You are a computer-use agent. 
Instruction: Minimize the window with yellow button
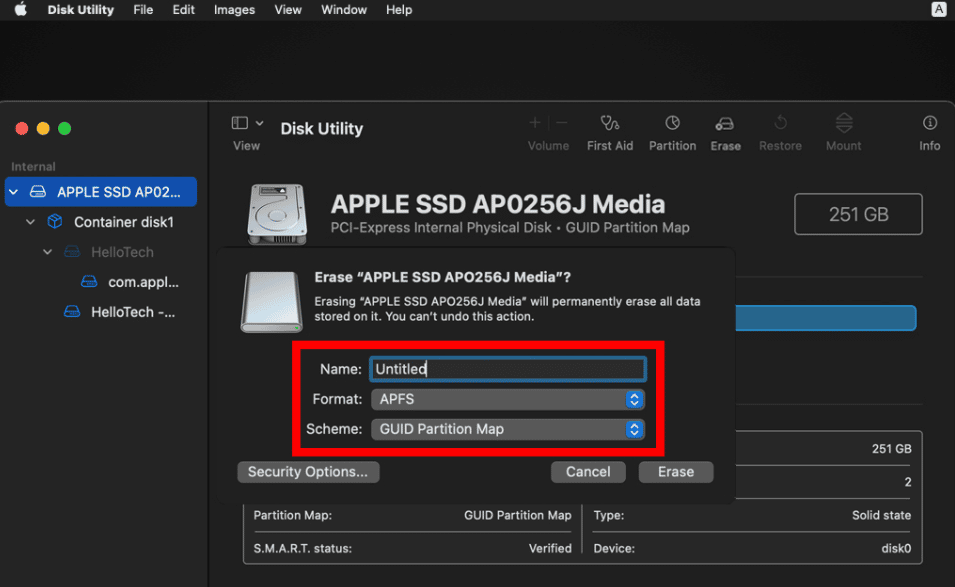click(x=43, y=128)
